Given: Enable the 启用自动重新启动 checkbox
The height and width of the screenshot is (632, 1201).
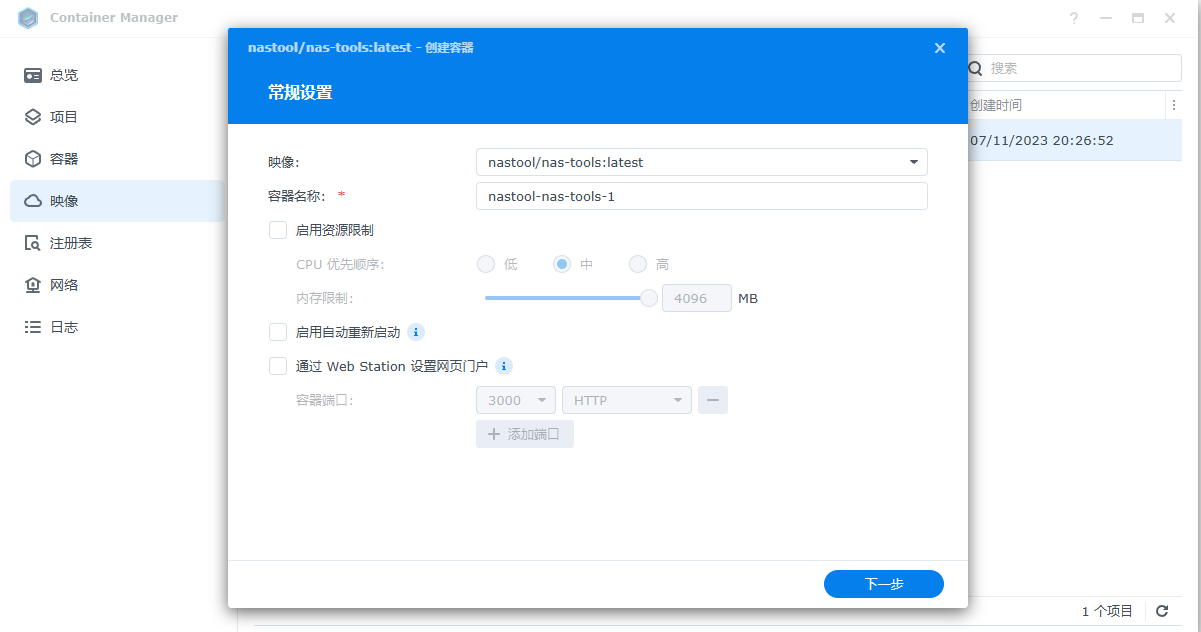Looking at the screenshot, I should click(x=278, y=332).
